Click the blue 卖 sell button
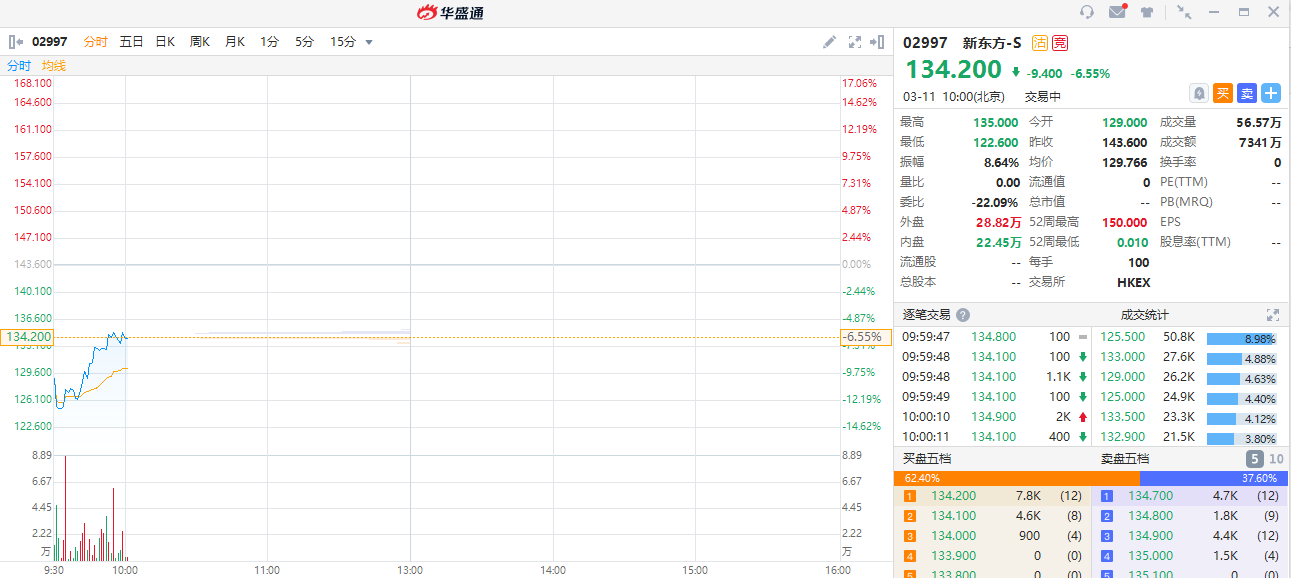 coord(1247,93)
